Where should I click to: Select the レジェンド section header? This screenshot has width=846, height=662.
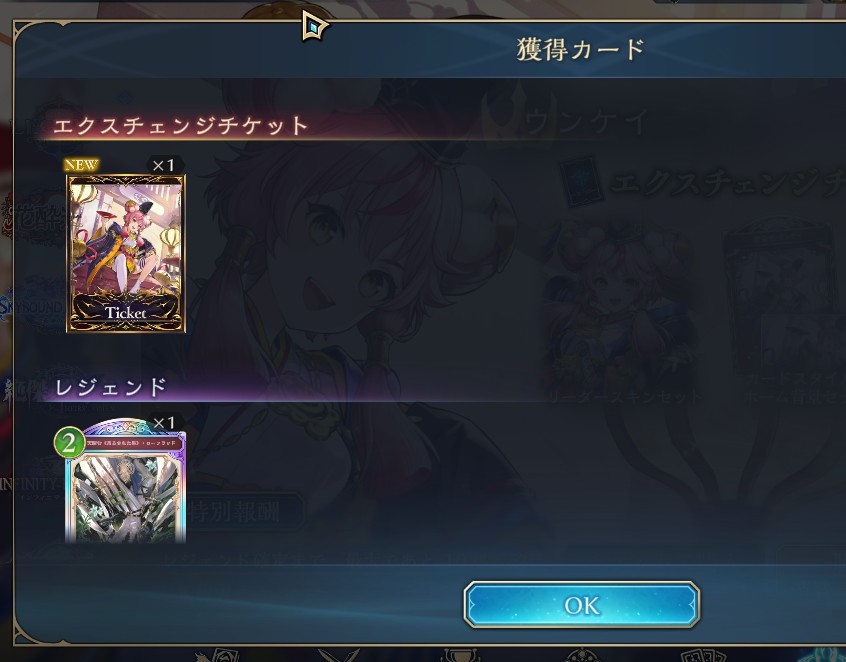[x=111, y=387]
